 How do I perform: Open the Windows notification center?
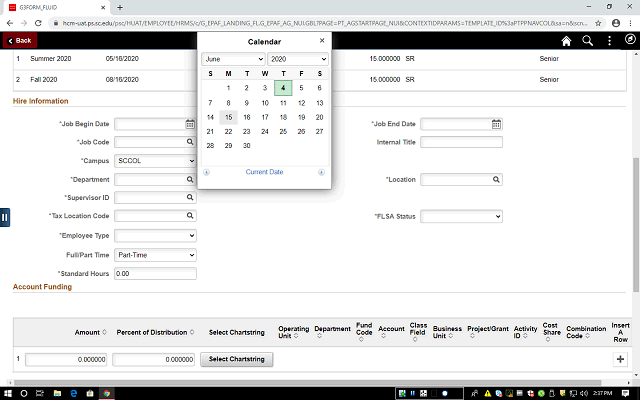click(x=625, y=393)
